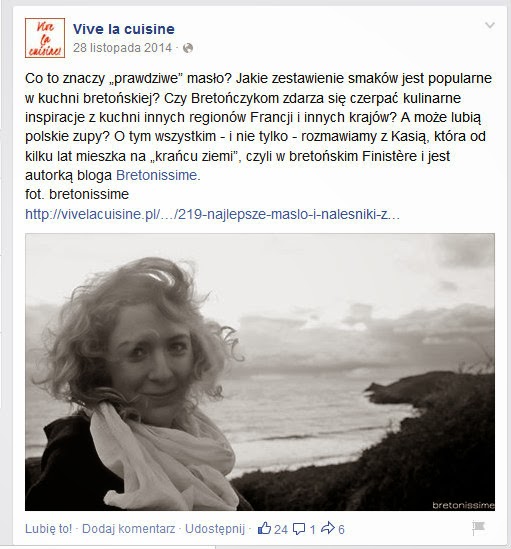Click the comment bubble count icon
The height and width of the screenshot is (549, 511).
coord(299,528)
